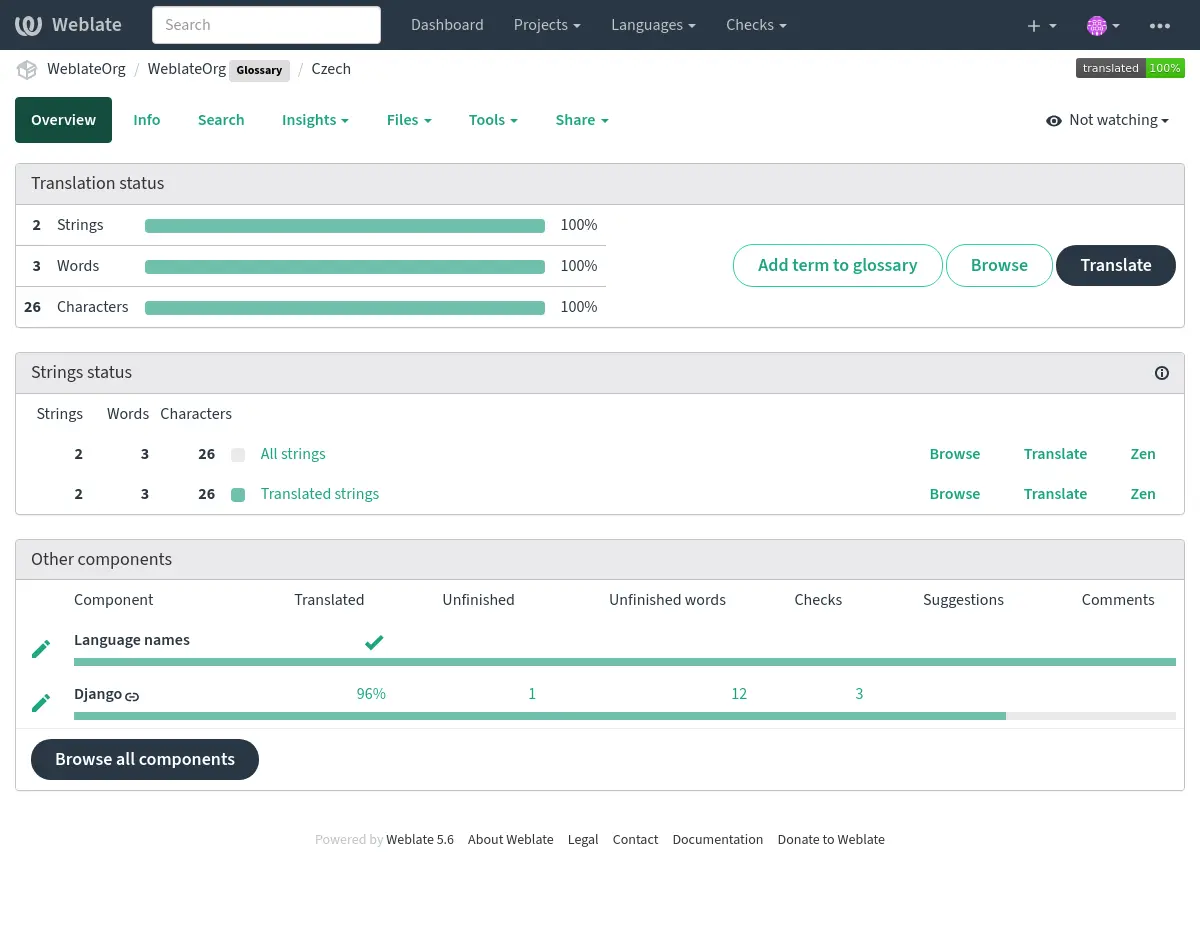Viewport: 1200px width, 951px height.
Task: Click the green checkmark for Language names
Action: (x=374, y=642)
